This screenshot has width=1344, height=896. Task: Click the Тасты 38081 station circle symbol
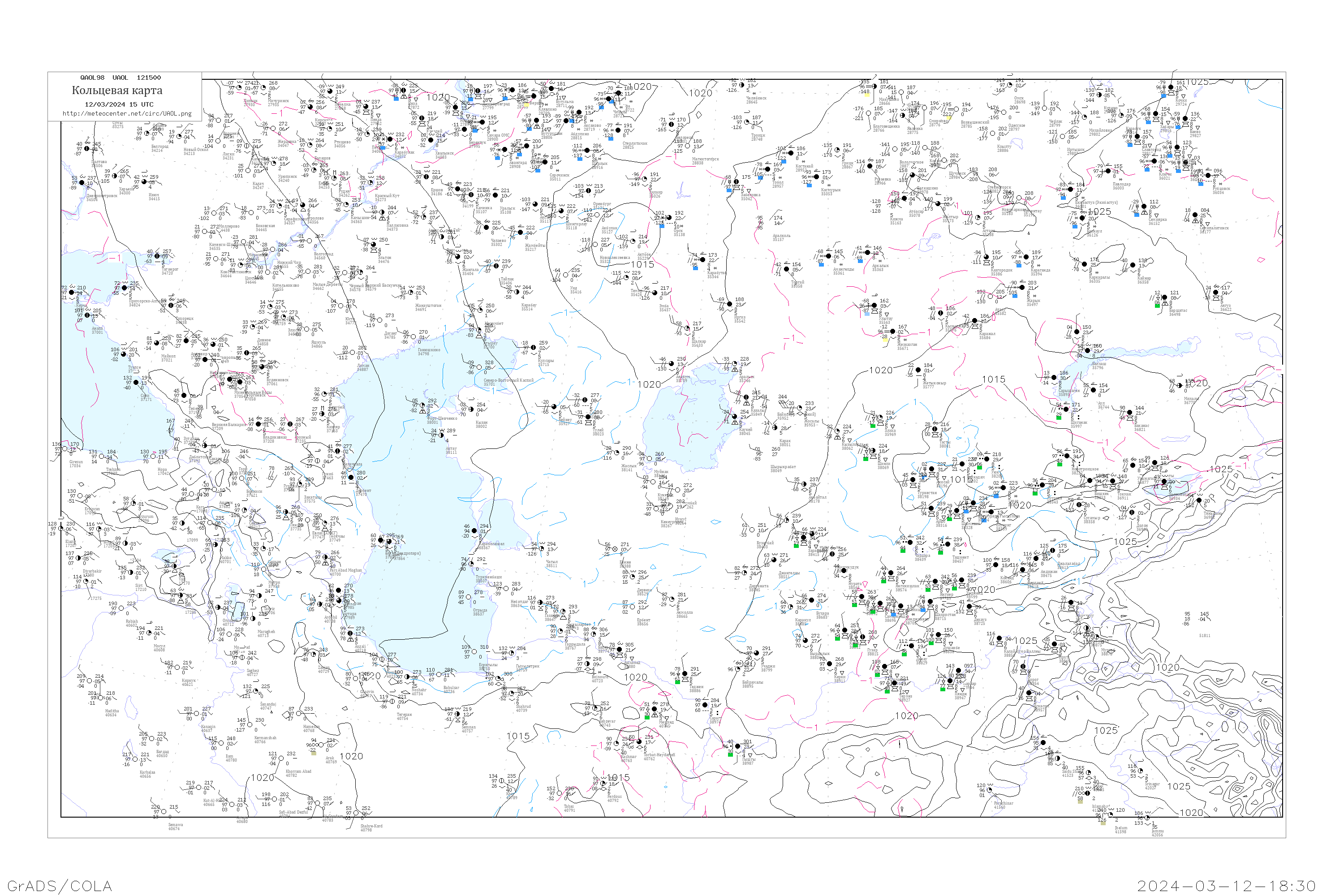[934, 429]
